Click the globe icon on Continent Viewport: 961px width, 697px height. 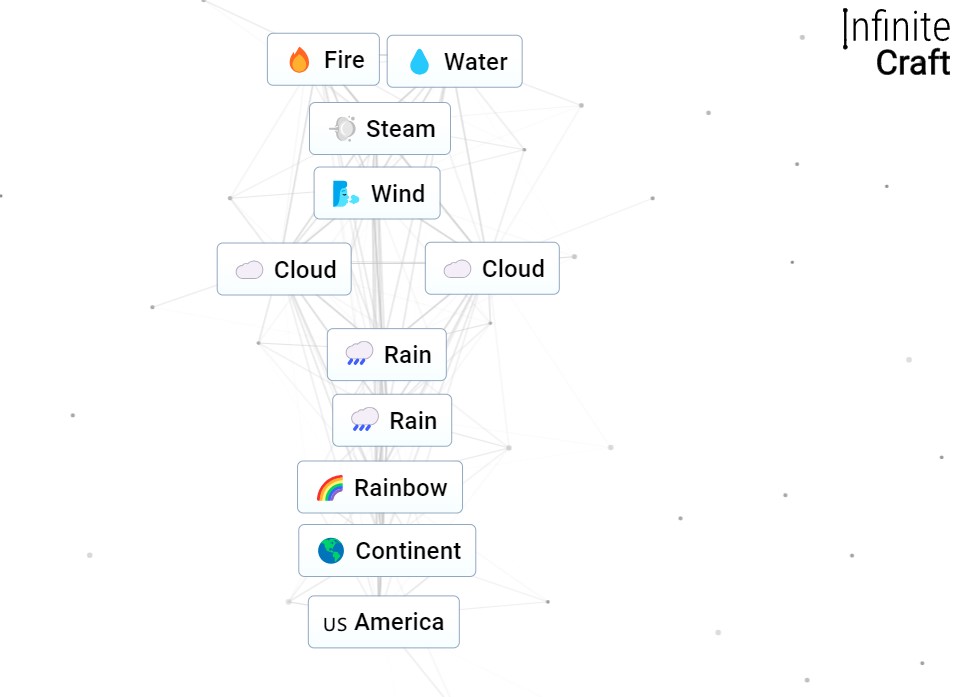(331, 551)
